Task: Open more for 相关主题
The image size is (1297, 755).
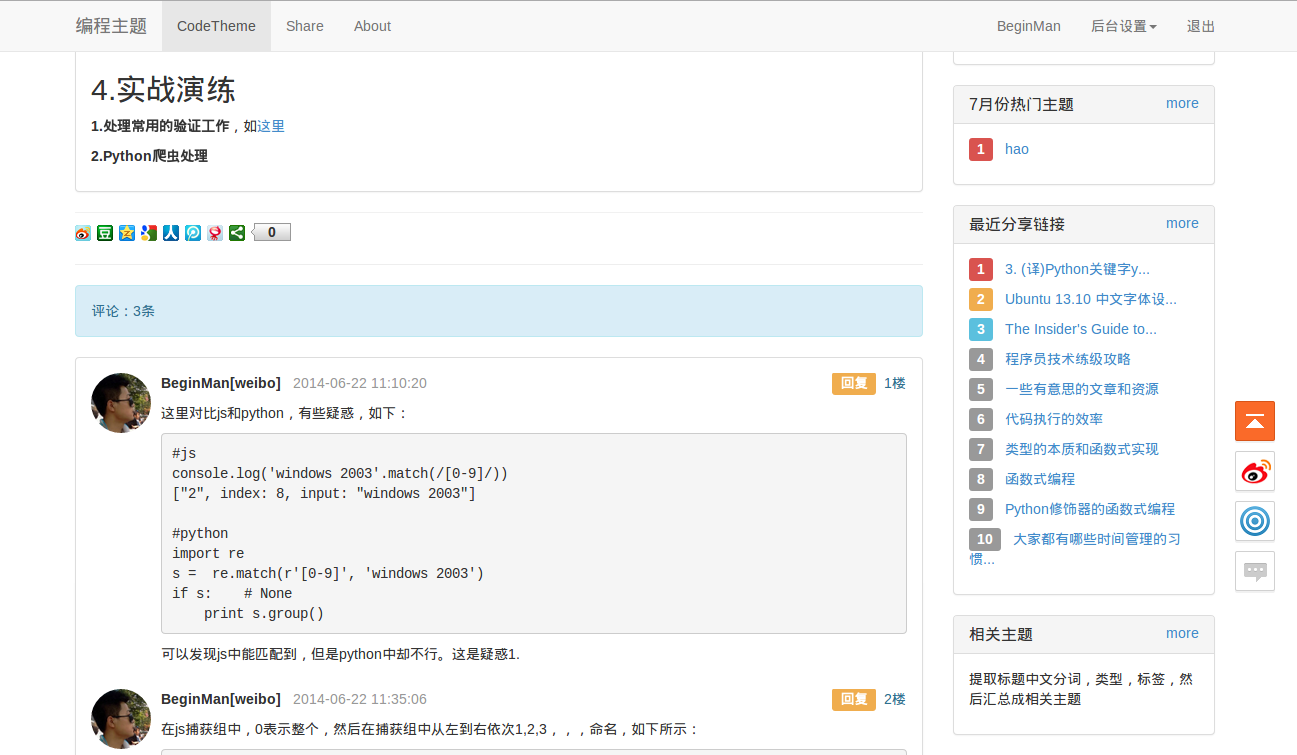Action: tap(1182, 633)
